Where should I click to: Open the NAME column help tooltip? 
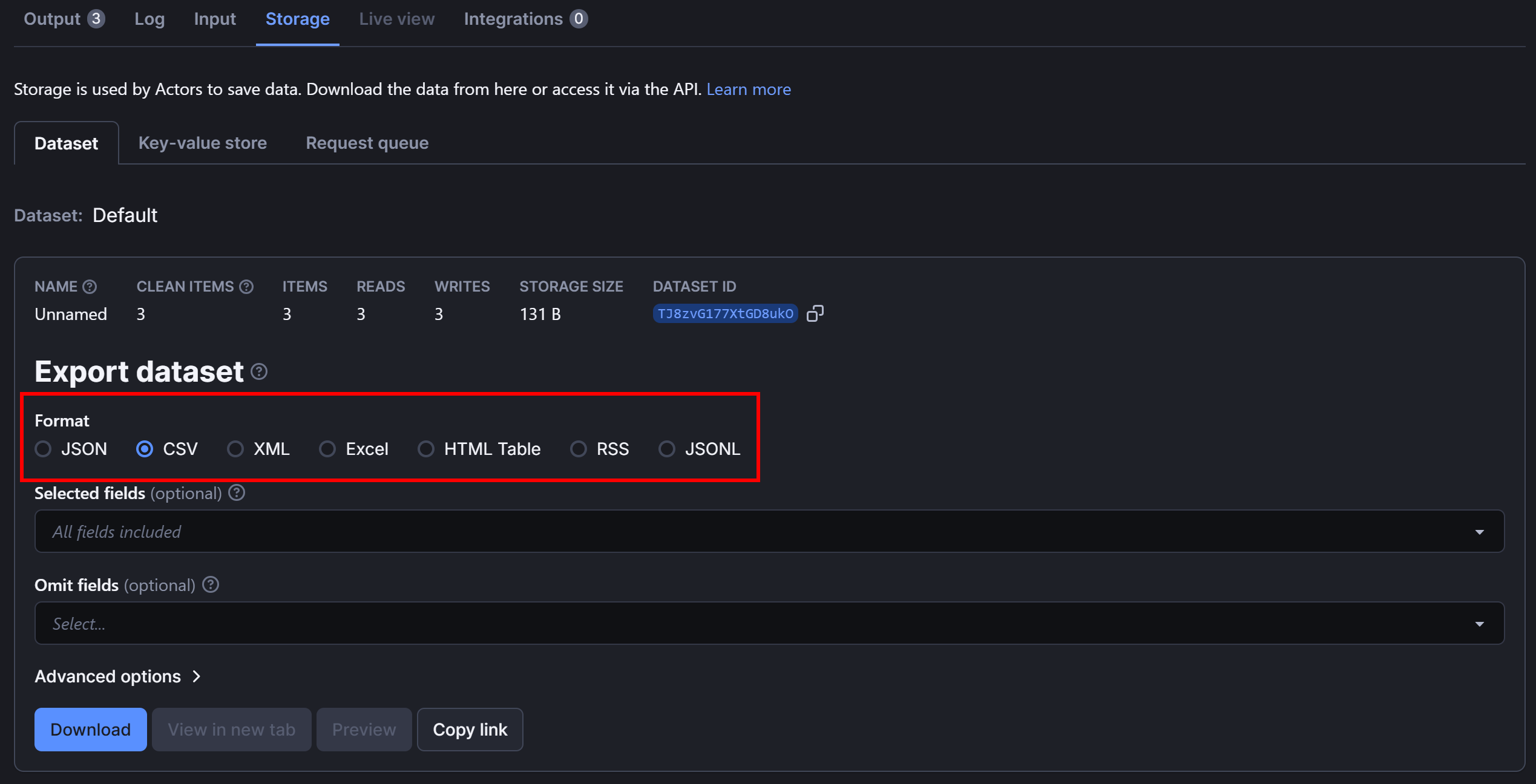coord(90,286)
